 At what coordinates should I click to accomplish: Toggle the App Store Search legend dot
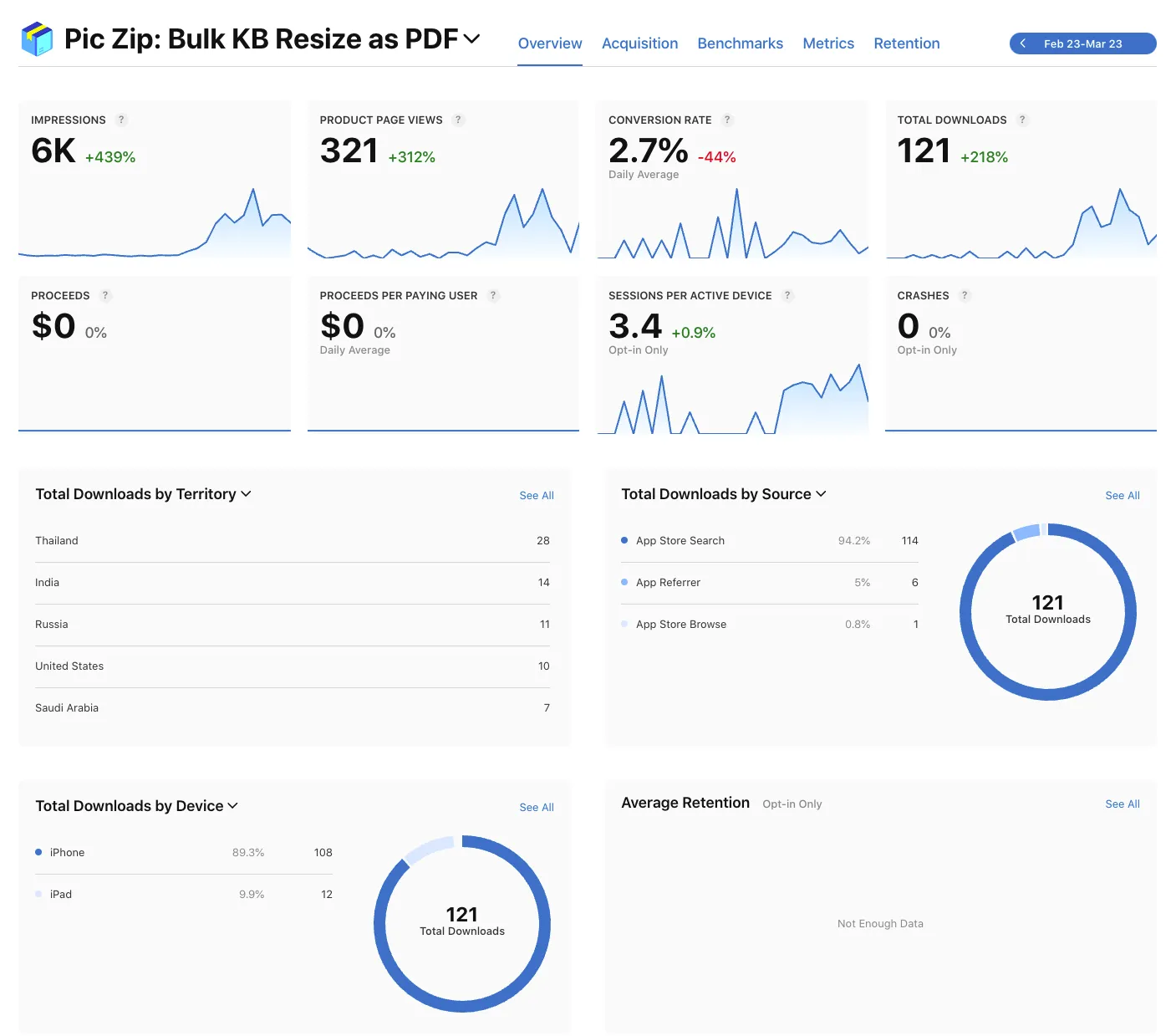coord(625,540)
